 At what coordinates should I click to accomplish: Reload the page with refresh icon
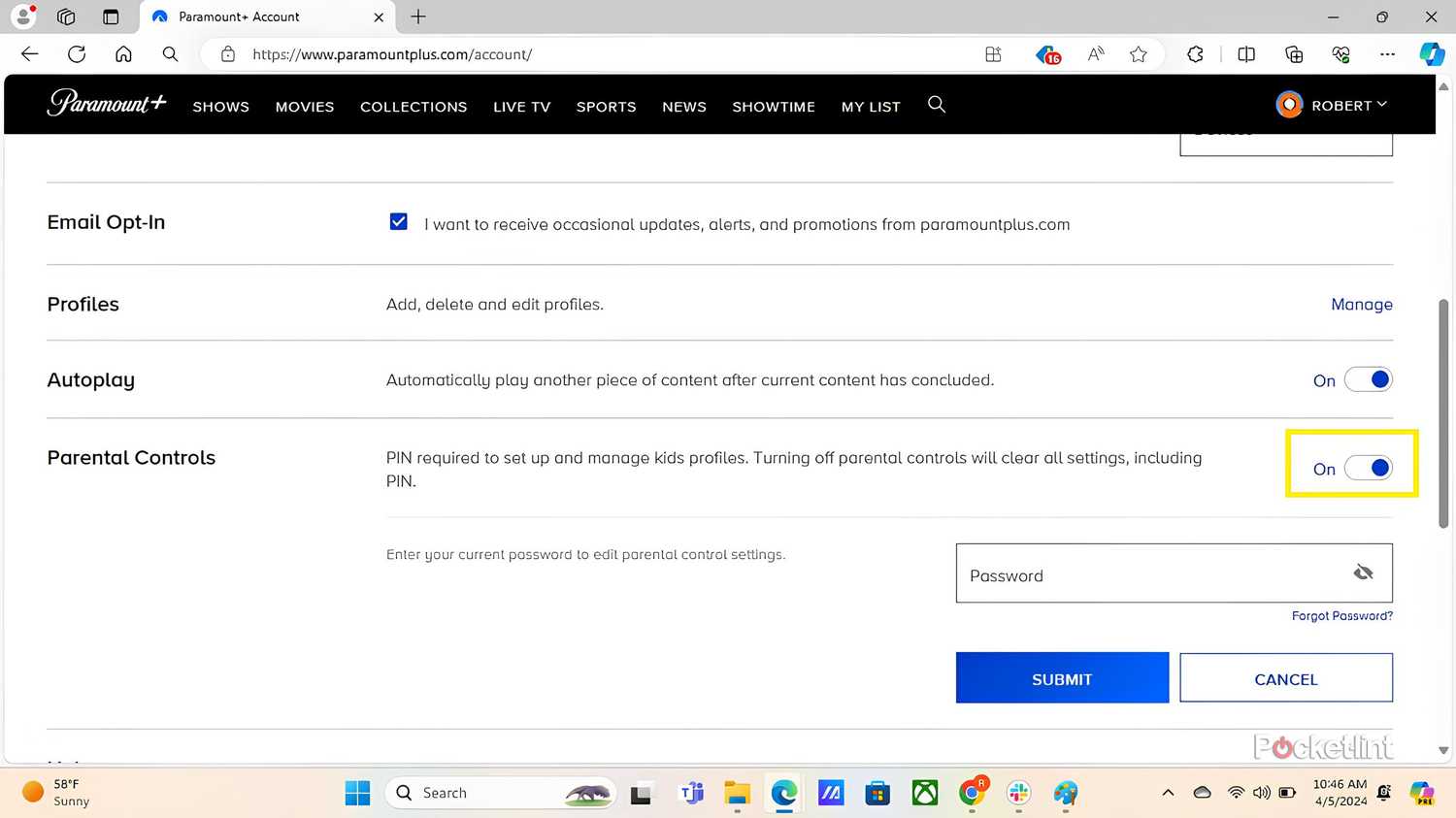click(77, 54)
